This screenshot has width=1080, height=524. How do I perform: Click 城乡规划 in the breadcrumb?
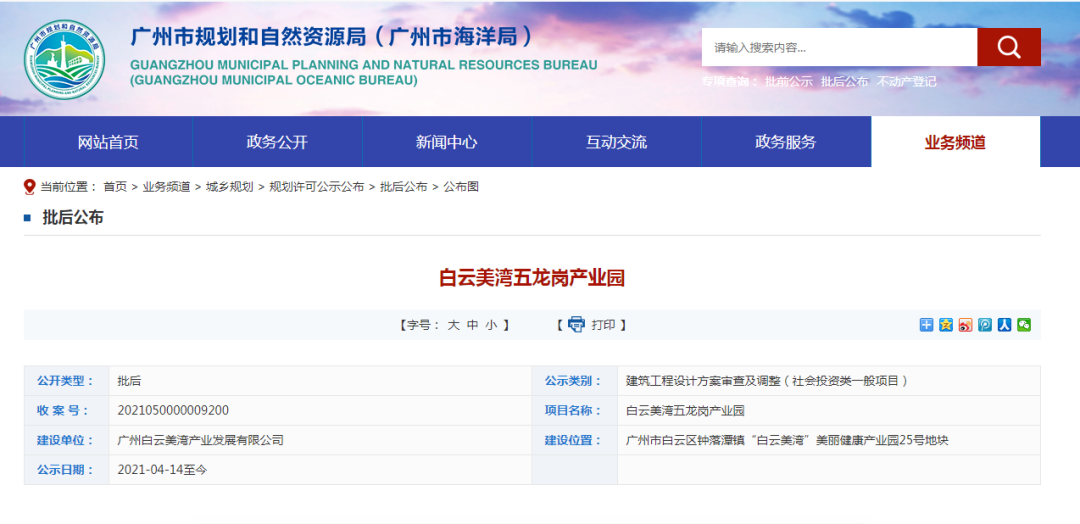pyautogui.click(x=230, y=187)
